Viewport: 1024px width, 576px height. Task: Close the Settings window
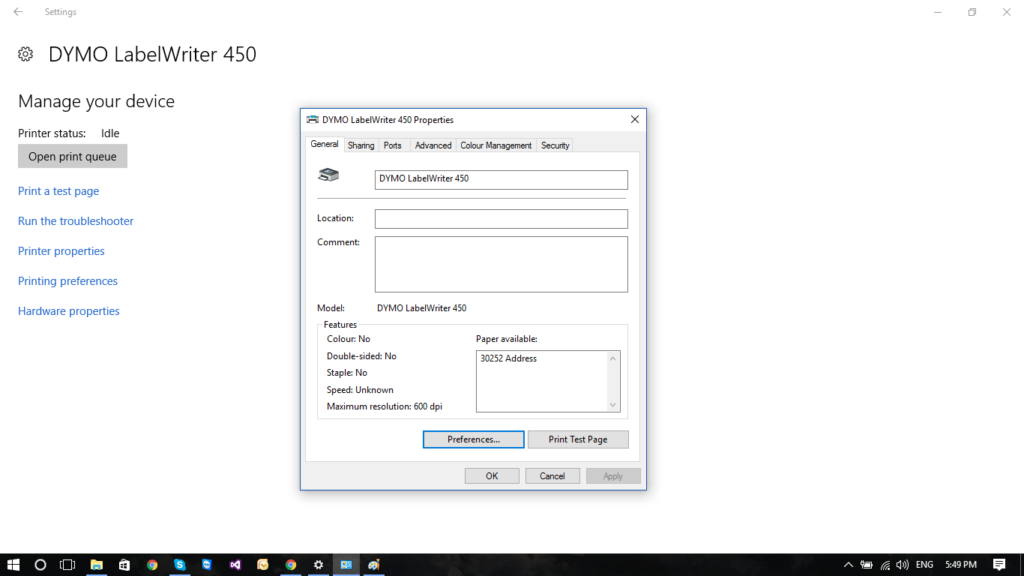click(x=1006, y=12)
